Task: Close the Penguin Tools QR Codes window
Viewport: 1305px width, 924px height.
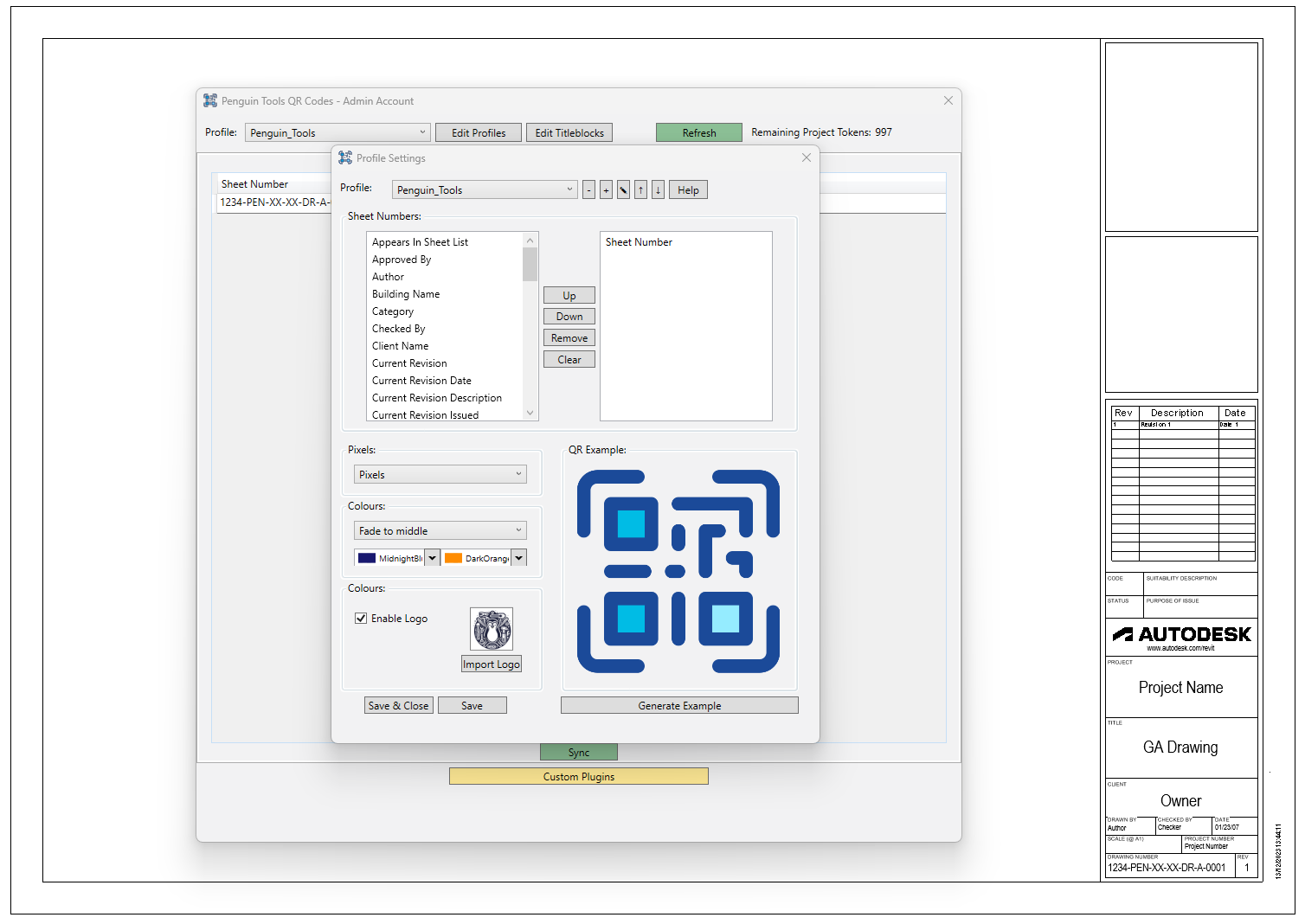Action: (948, 100)
